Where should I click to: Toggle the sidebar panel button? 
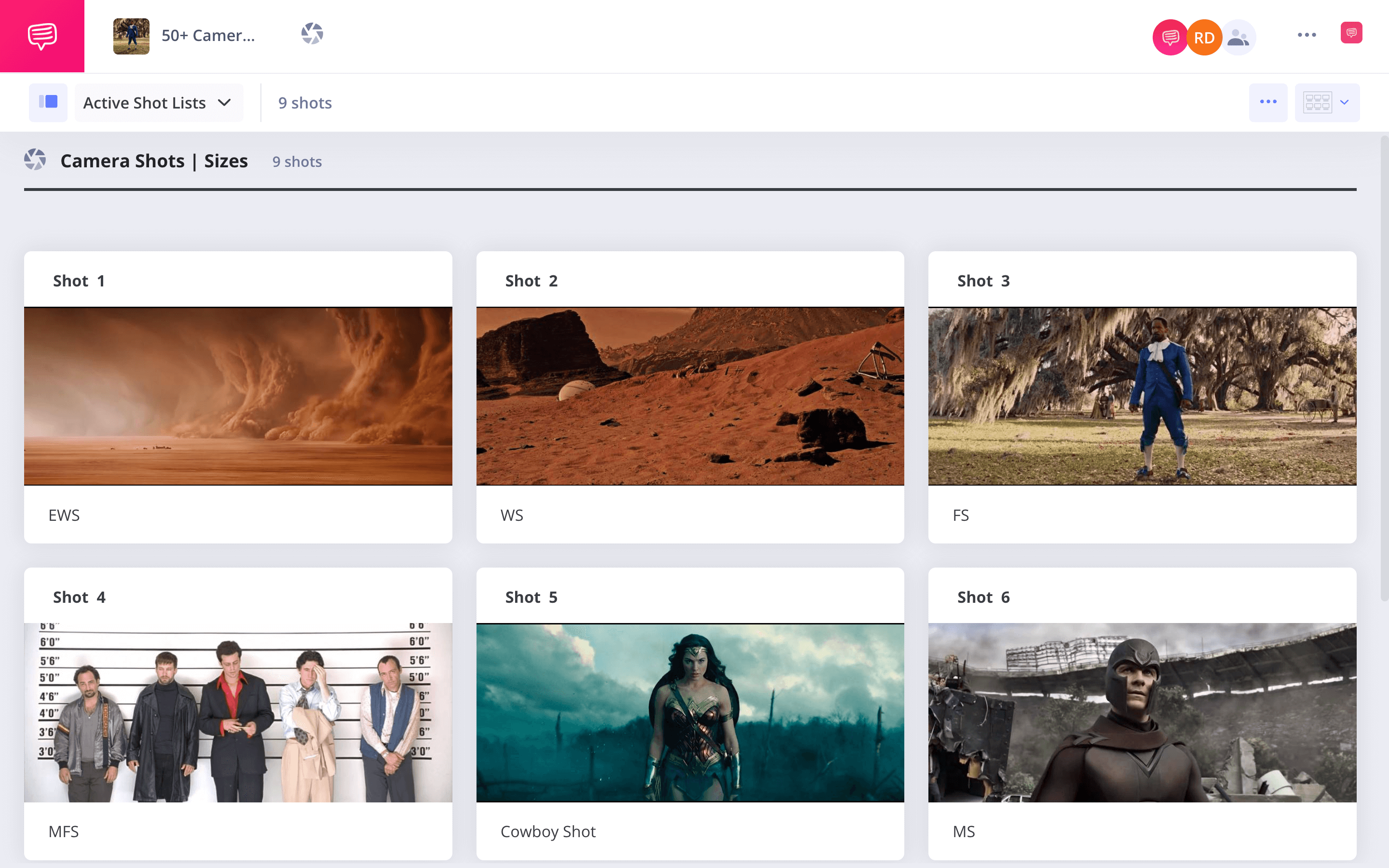[x=48, y=102]
